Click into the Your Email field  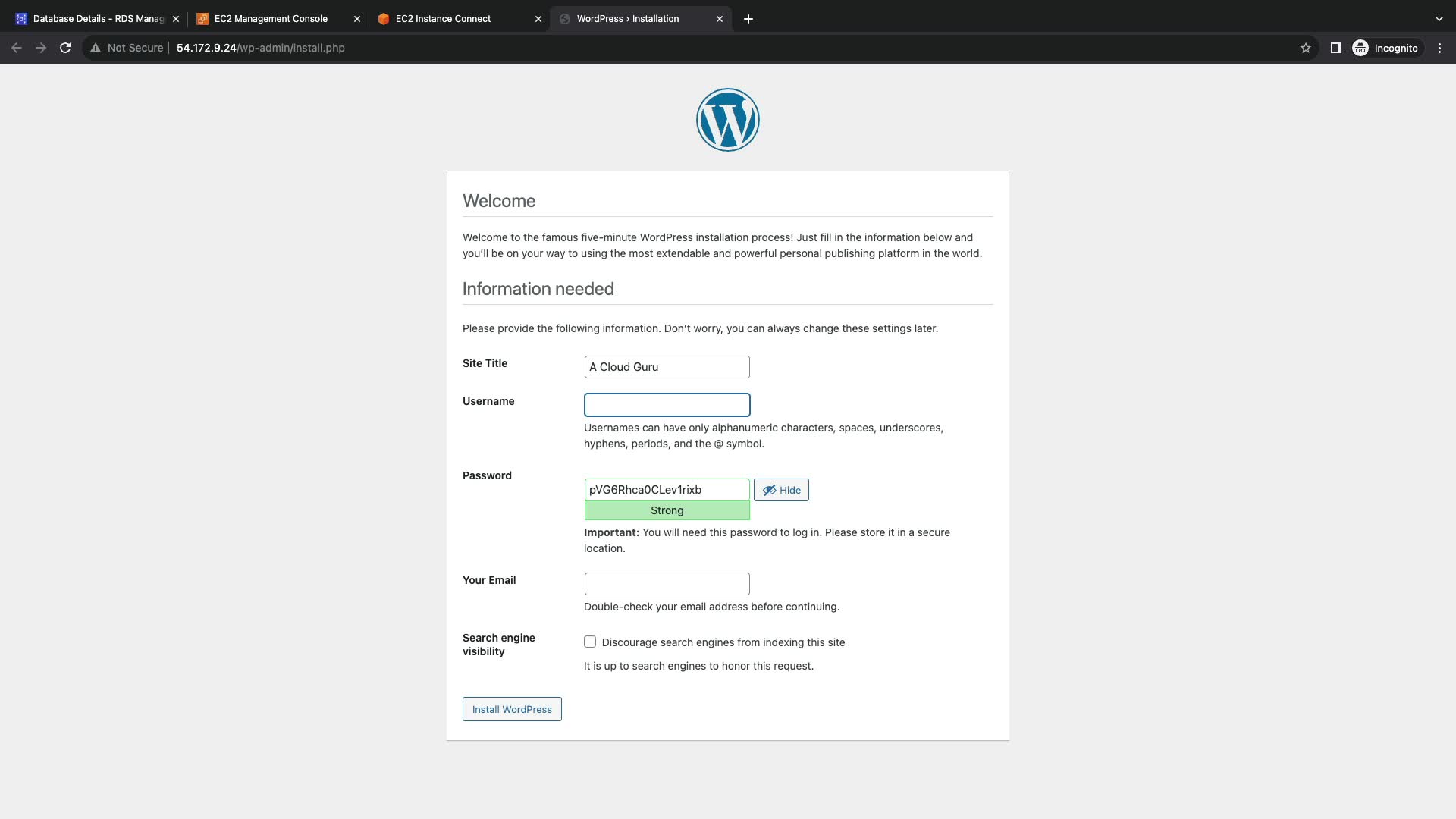[667, 584]
